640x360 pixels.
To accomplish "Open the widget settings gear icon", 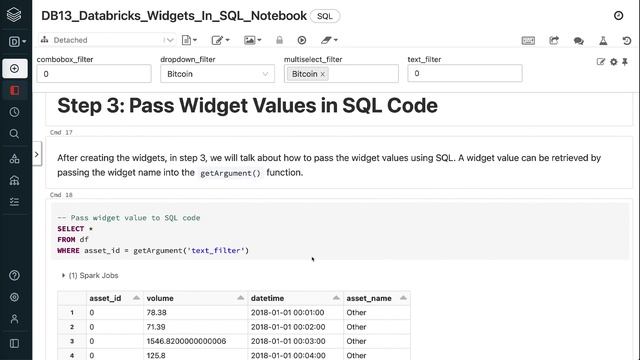I will click(613, 62).
